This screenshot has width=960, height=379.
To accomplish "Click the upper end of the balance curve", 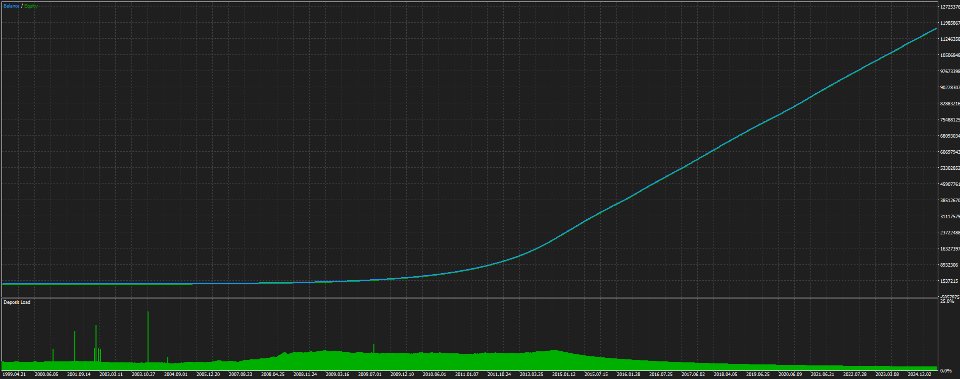I will tap(936, 29).
